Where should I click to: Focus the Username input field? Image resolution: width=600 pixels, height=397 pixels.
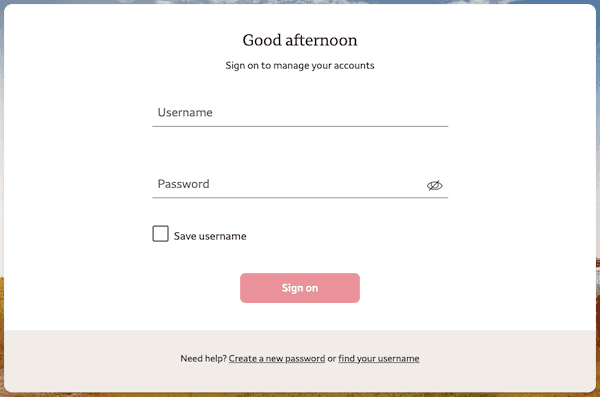point(300,113)
